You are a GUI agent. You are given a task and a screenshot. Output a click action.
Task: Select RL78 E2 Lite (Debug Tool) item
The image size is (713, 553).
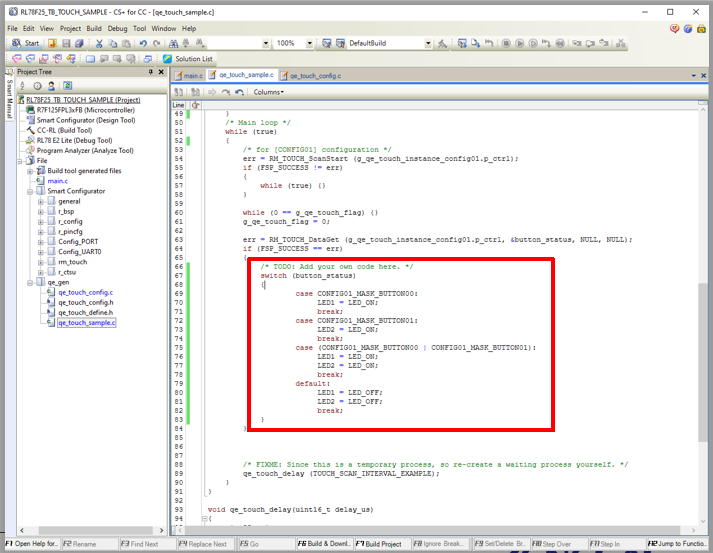point(74,141)
